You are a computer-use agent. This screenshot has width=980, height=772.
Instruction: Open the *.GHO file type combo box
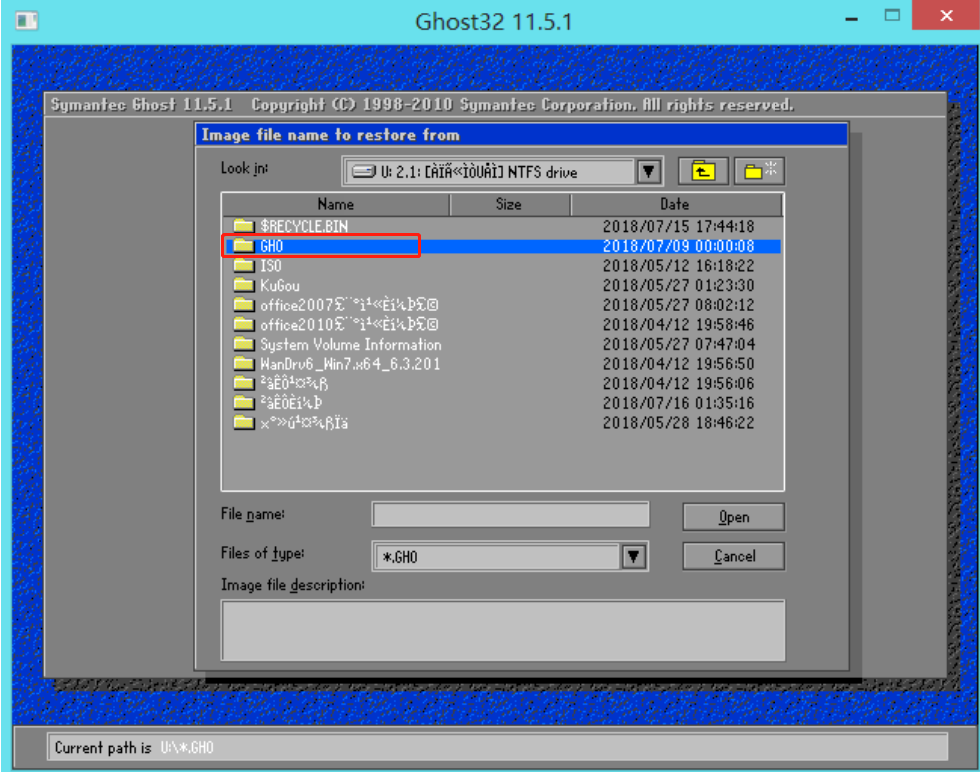coord(510,556)
